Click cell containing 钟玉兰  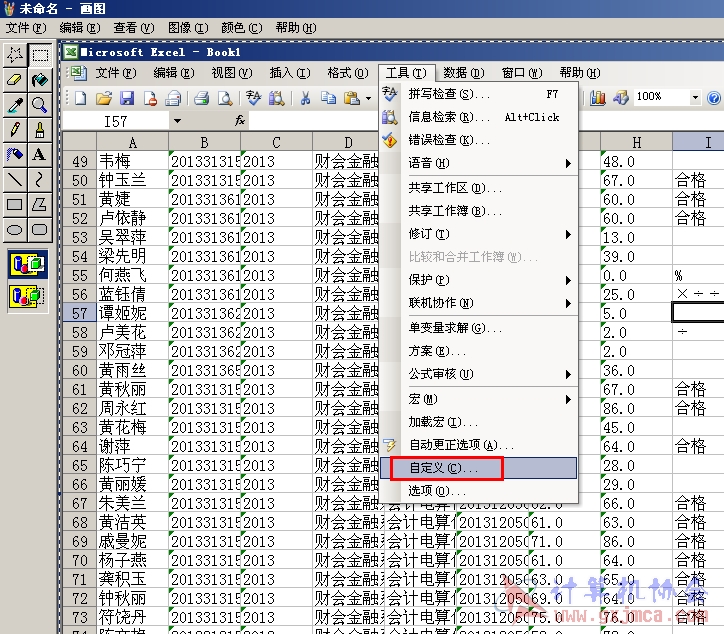click(133, 181)
